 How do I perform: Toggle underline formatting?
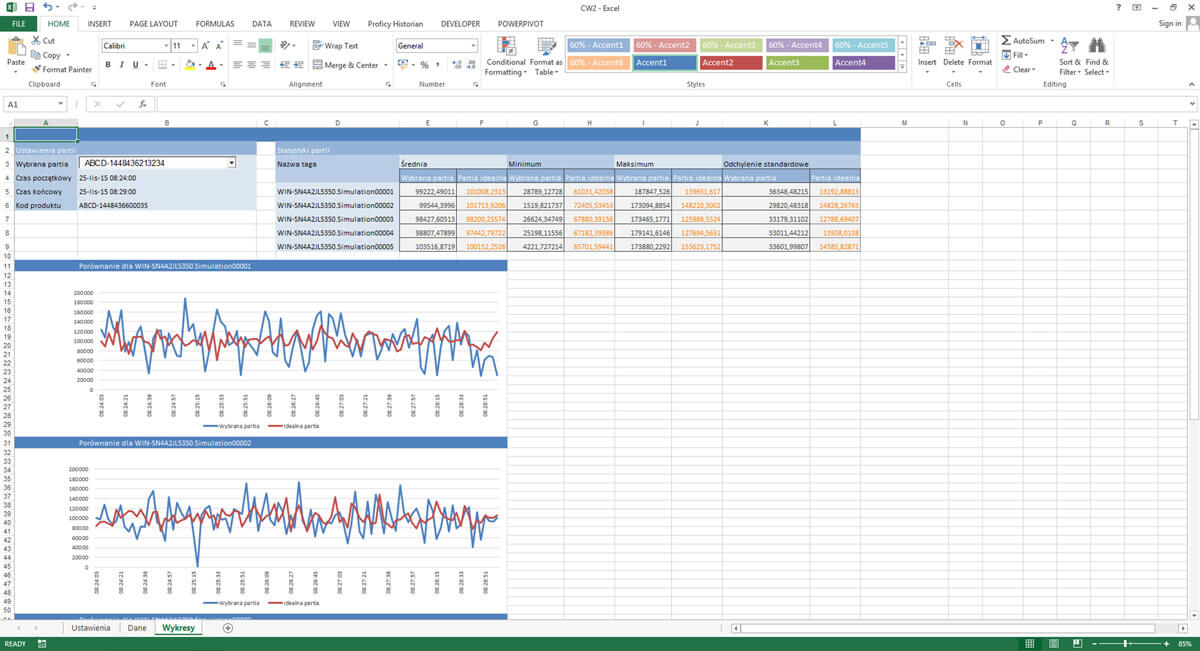(133, 63)
